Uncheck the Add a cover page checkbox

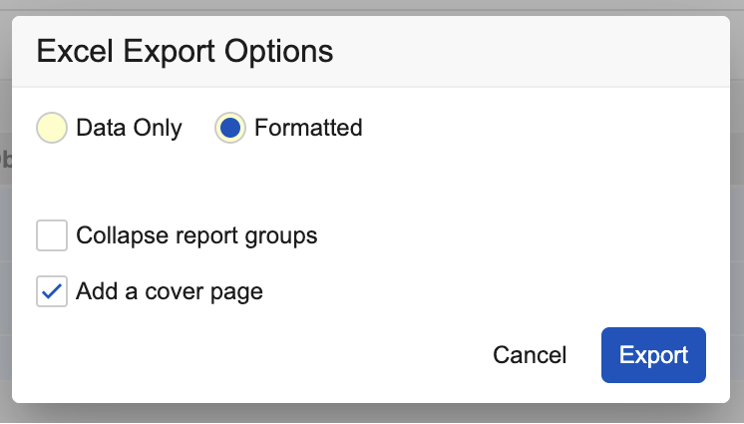point(52,291)
